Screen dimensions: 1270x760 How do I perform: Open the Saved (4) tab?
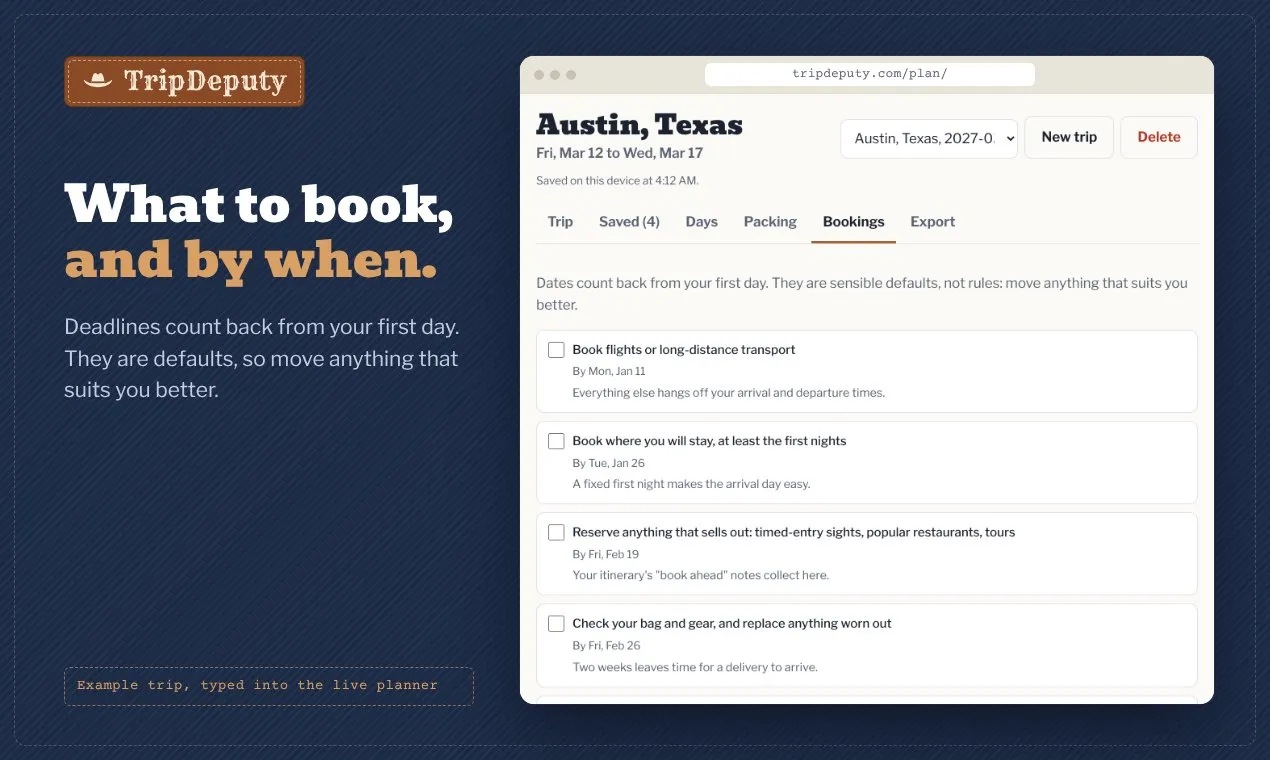(629, 222)
